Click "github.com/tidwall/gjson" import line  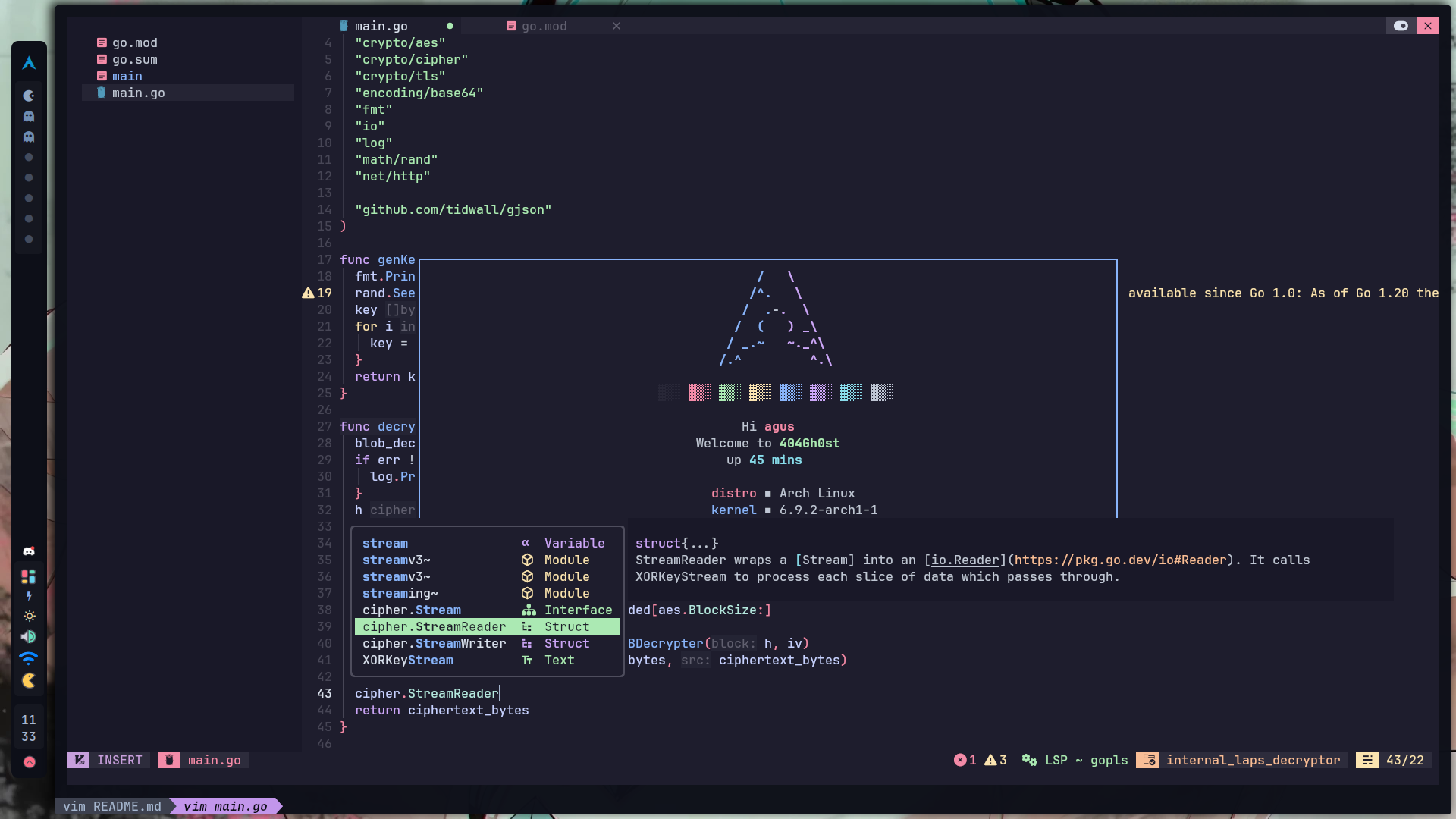453,209
